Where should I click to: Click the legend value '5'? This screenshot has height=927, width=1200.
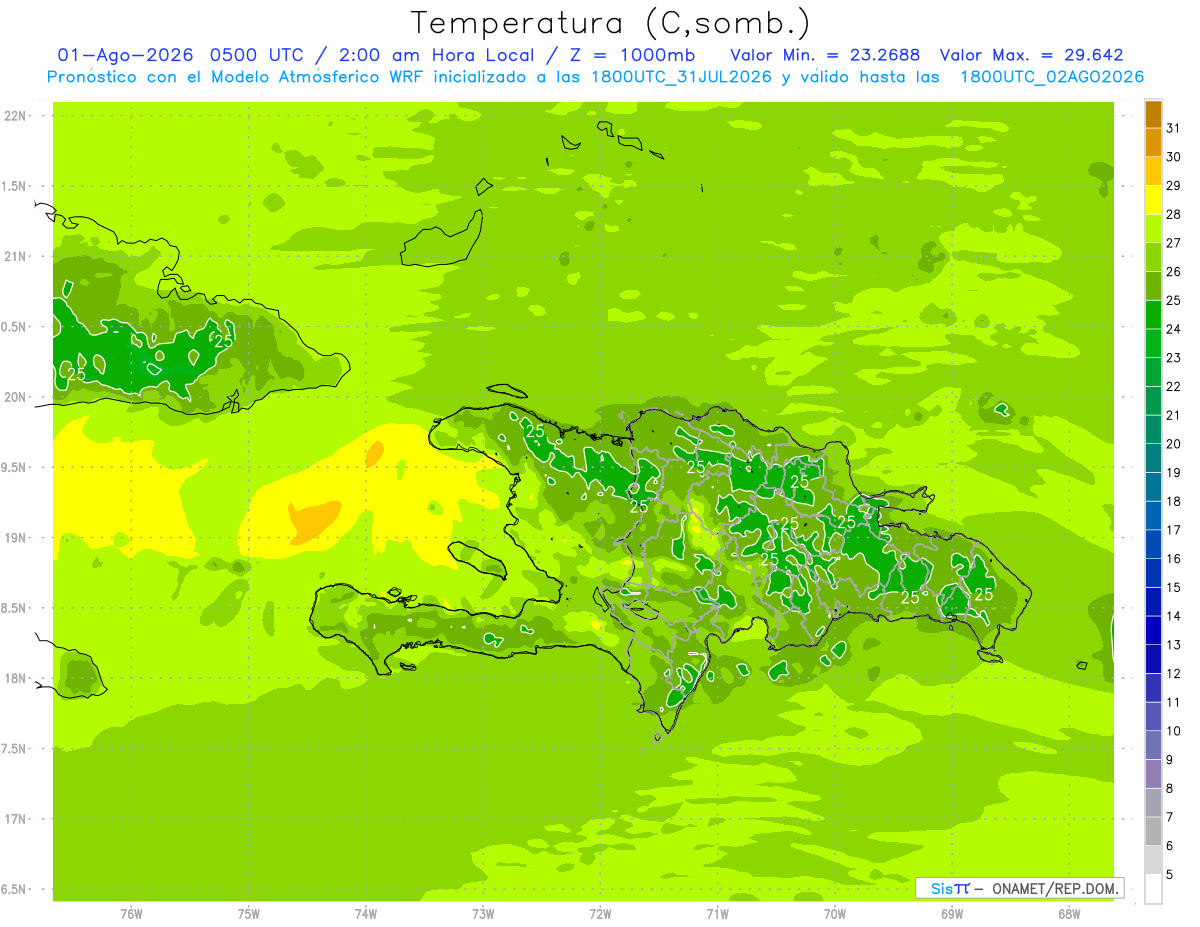1170,874
